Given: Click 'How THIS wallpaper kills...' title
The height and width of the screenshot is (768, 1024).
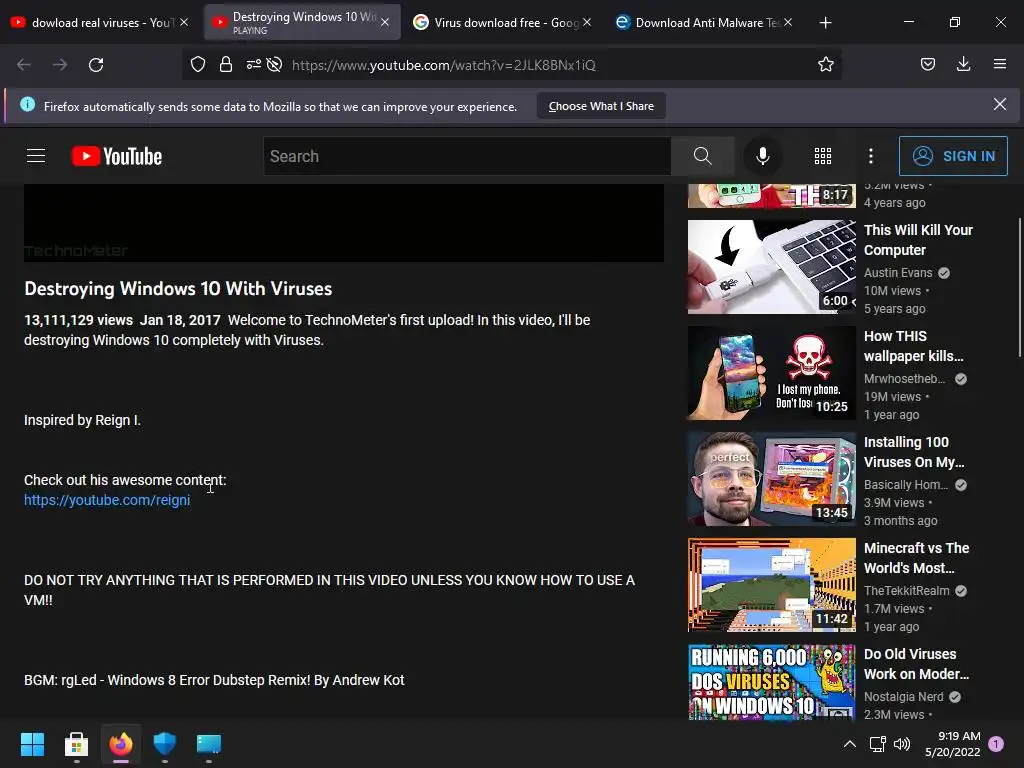Looking at the screenshot, I should point(913,346).
